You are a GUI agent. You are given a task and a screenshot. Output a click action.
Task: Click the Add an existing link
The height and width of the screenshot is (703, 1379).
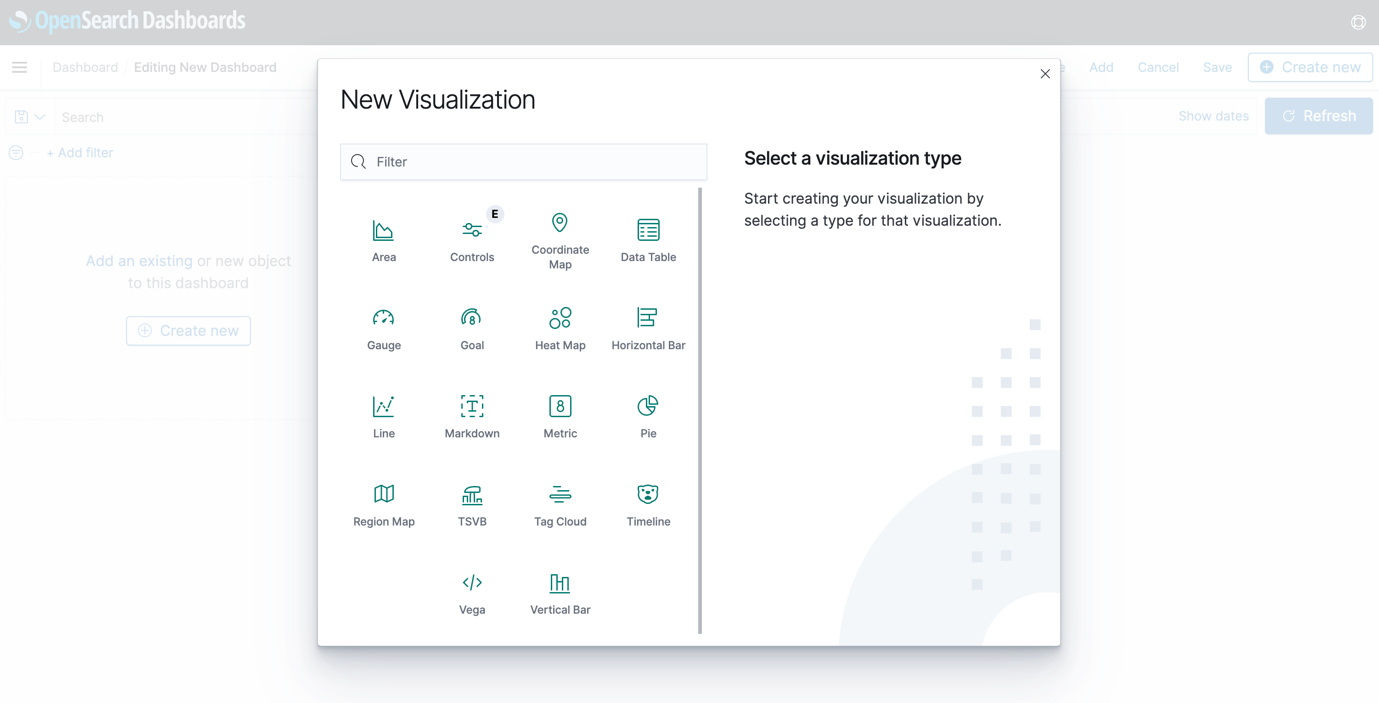coord(139,261)
